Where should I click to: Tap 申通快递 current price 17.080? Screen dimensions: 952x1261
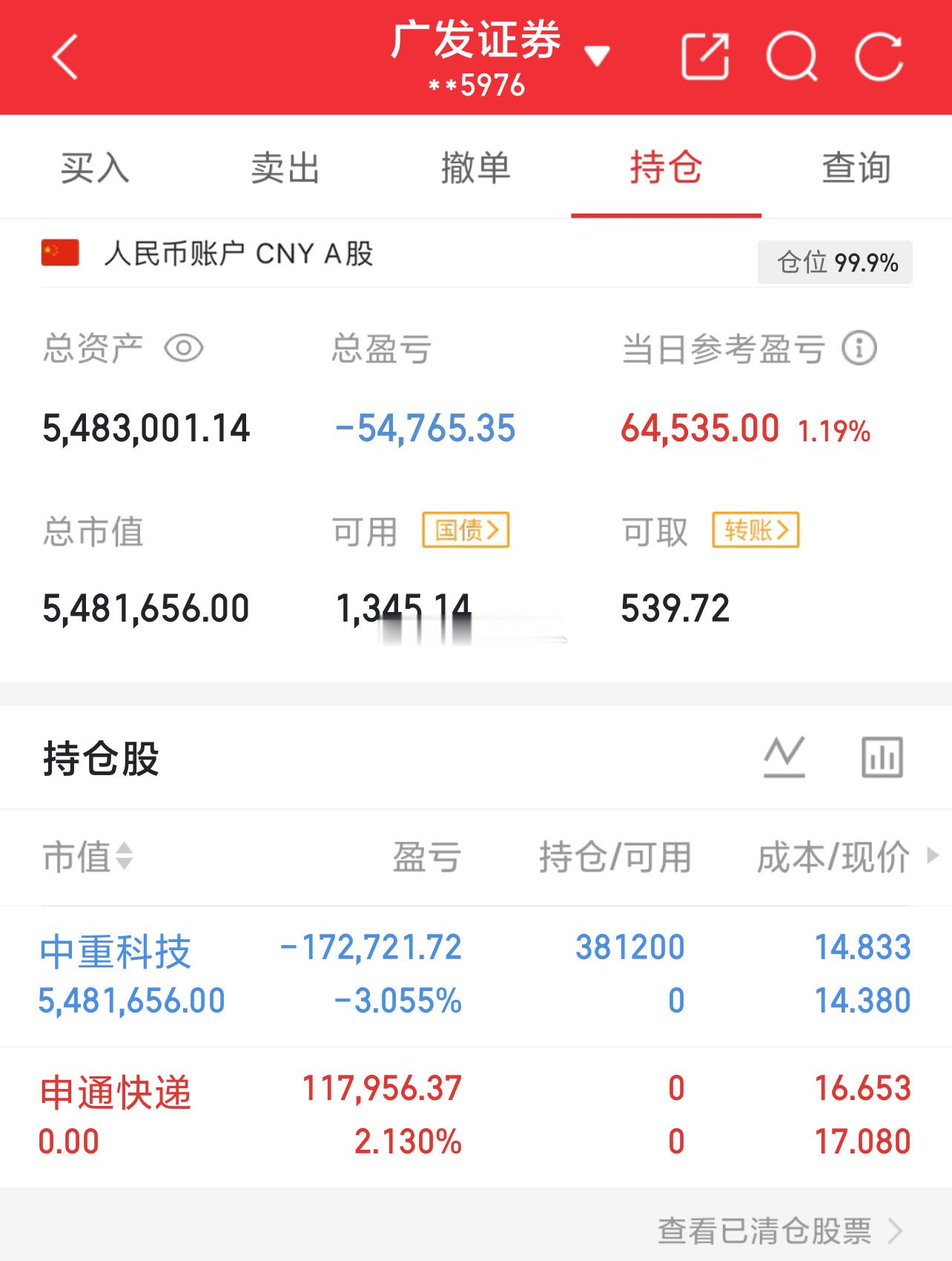pyautogui.click(x=863, y=1142)
